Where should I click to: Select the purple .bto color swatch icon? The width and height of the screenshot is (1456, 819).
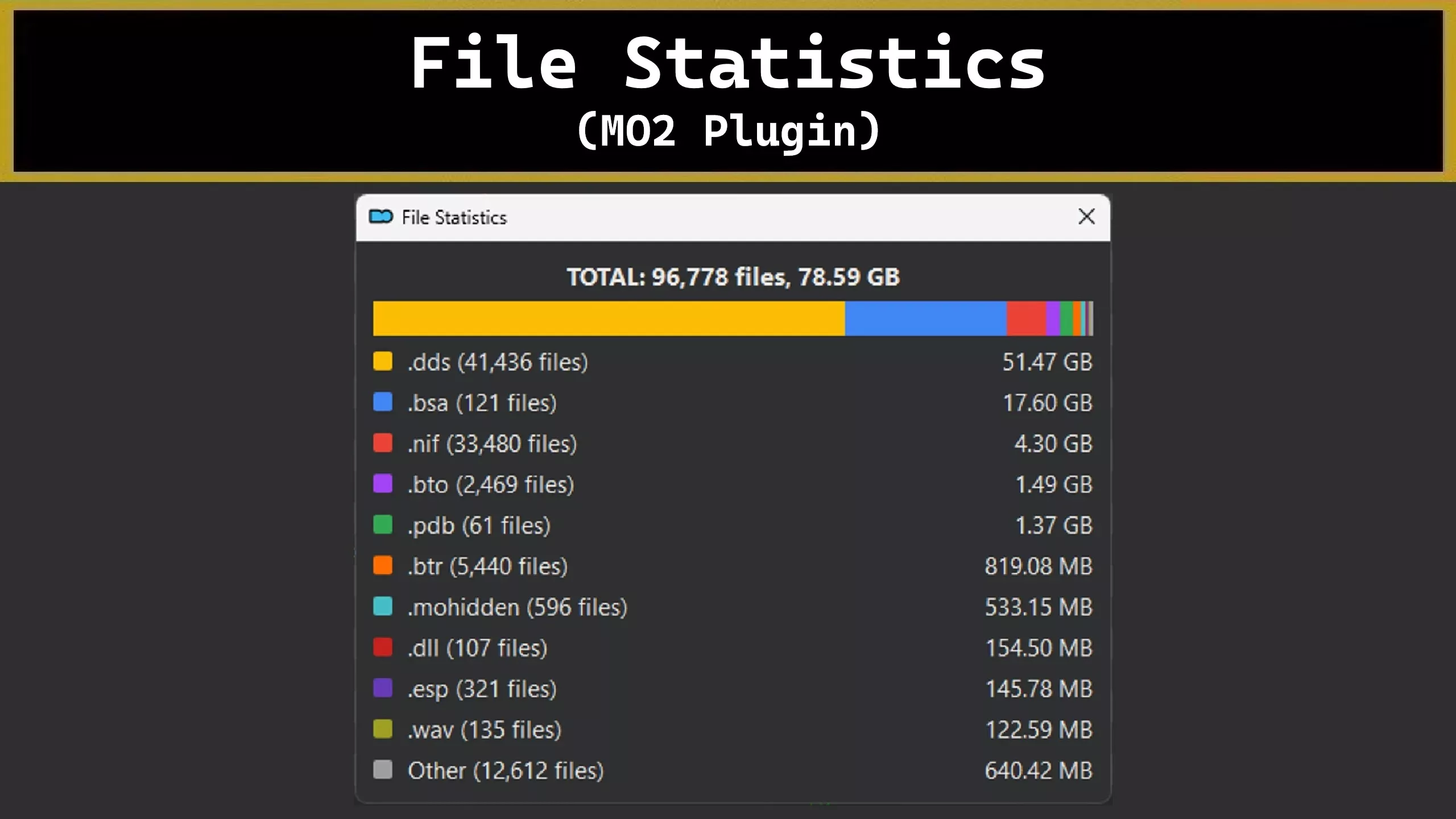[382, 485]
